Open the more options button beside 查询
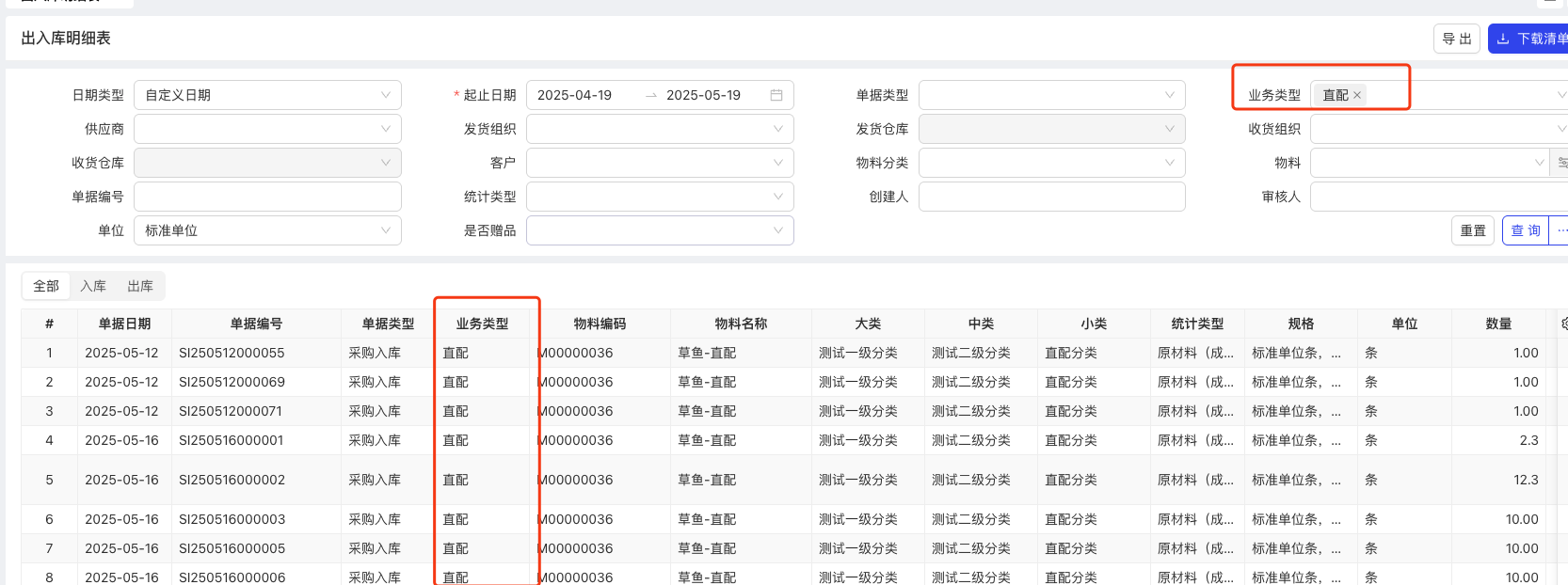This screenshot has width=1568, height=585. coord(1560,230)
